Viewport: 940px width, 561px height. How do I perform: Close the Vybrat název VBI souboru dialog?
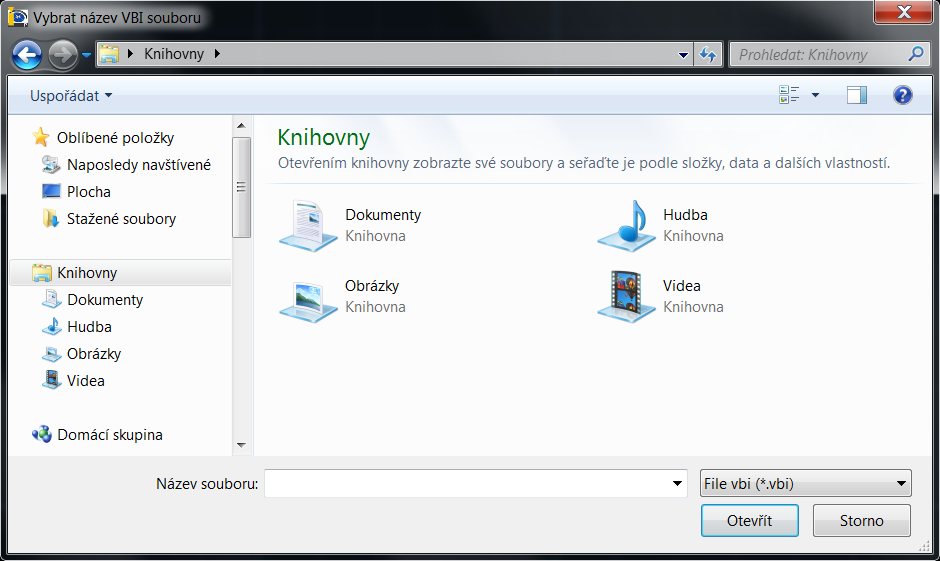point(903,12)
